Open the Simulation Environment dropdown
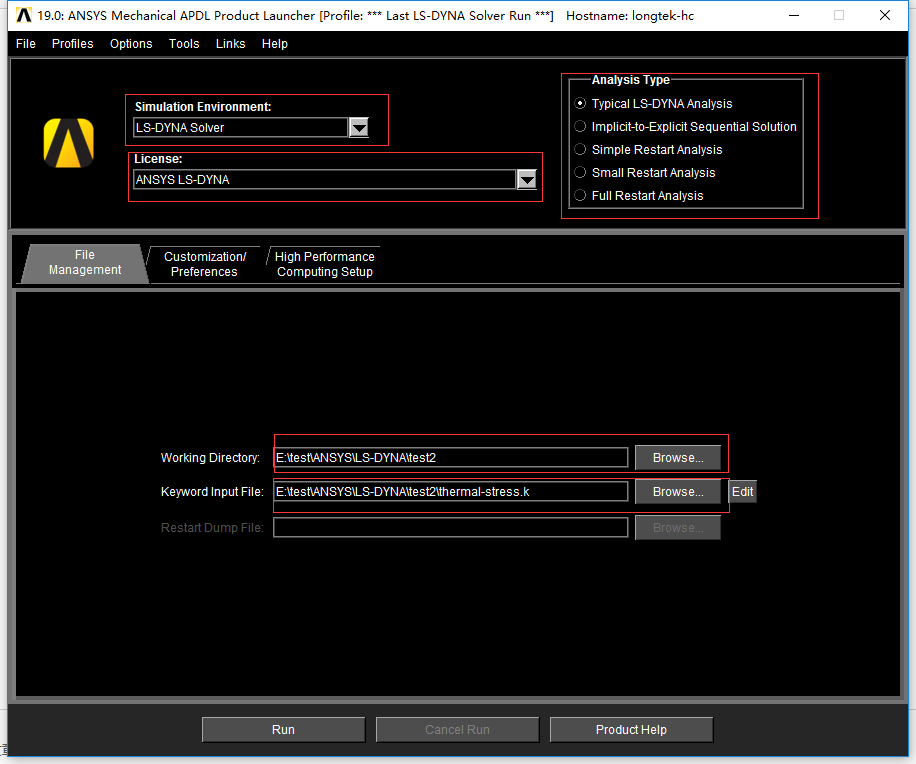 click(359, 127)
